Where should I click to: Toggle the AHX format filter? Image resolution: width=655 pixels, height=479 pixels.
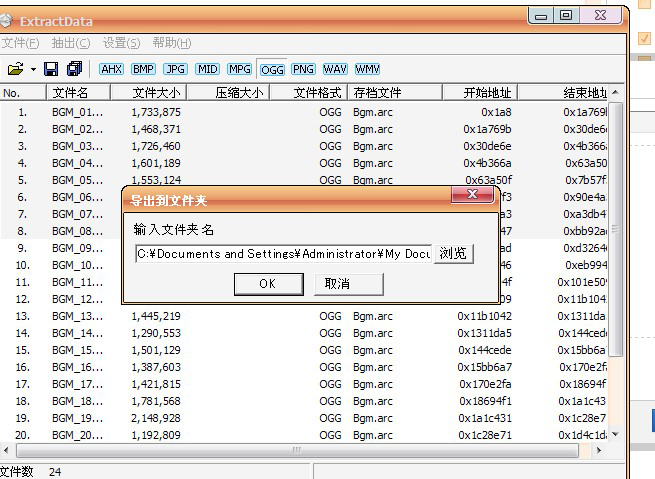point(111,69)
